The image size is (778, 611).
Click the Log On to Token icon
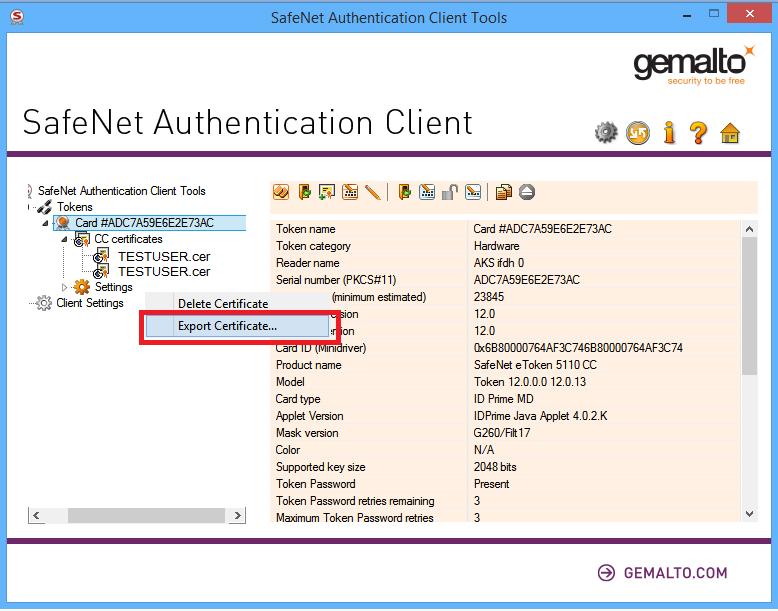(304, 192)
